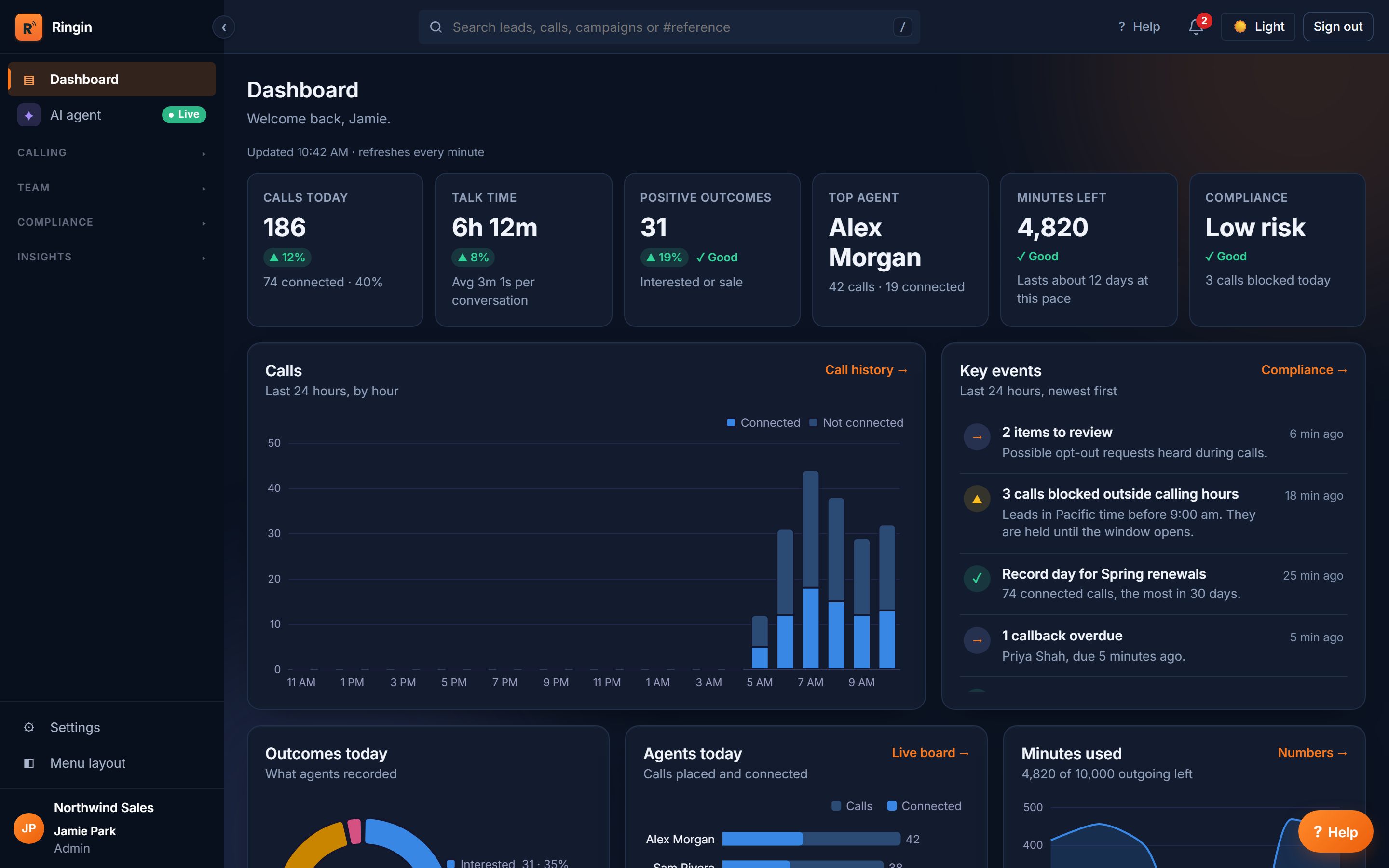Click the Live status badge on AI agent

pyautogui.click(x=184, y=115)
